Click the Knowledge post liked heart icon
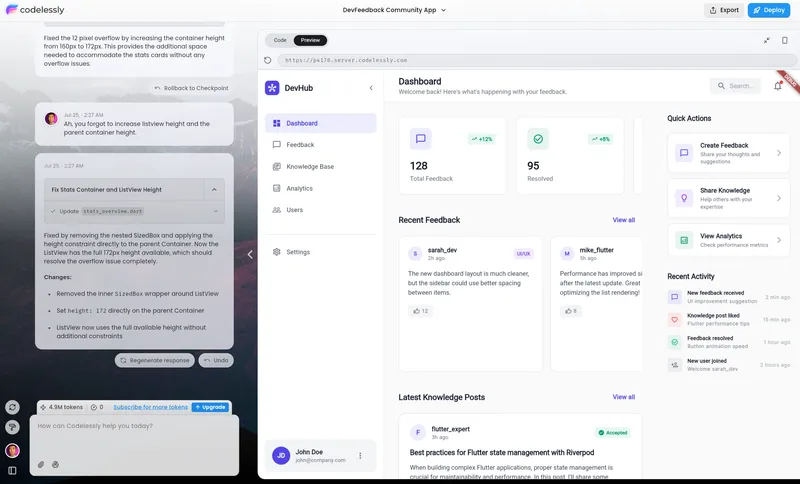 pos(674,319)
